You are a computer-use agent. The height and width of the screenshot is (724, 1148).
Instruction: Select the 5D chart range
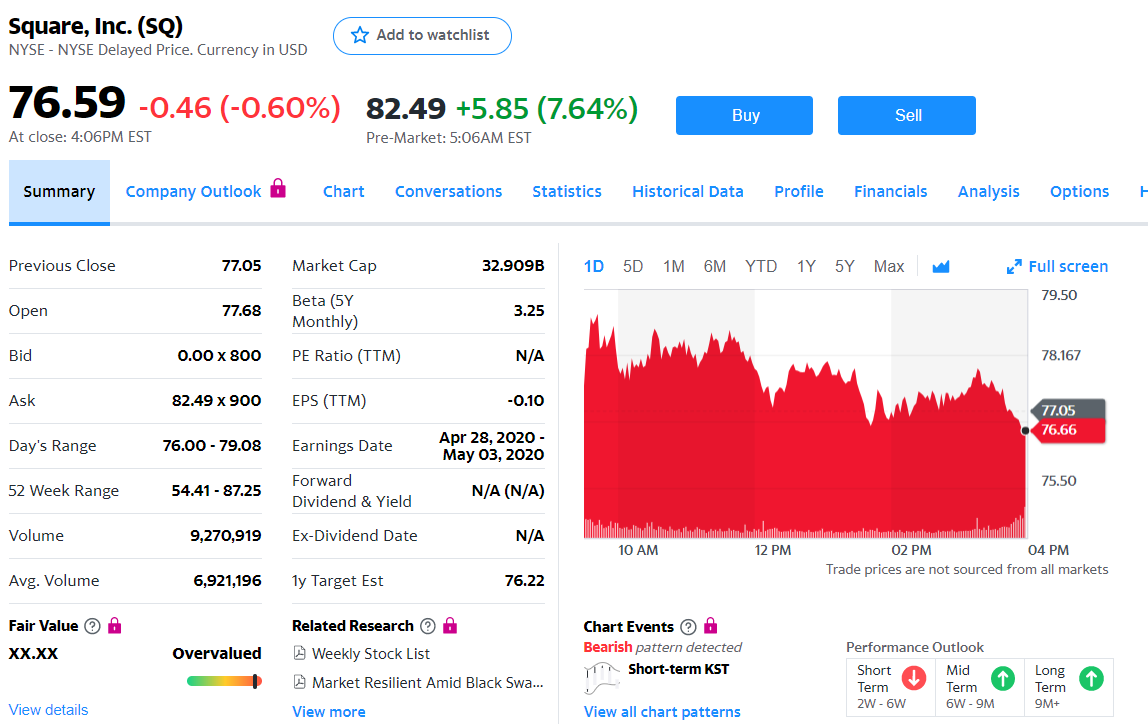coord(633,266)
